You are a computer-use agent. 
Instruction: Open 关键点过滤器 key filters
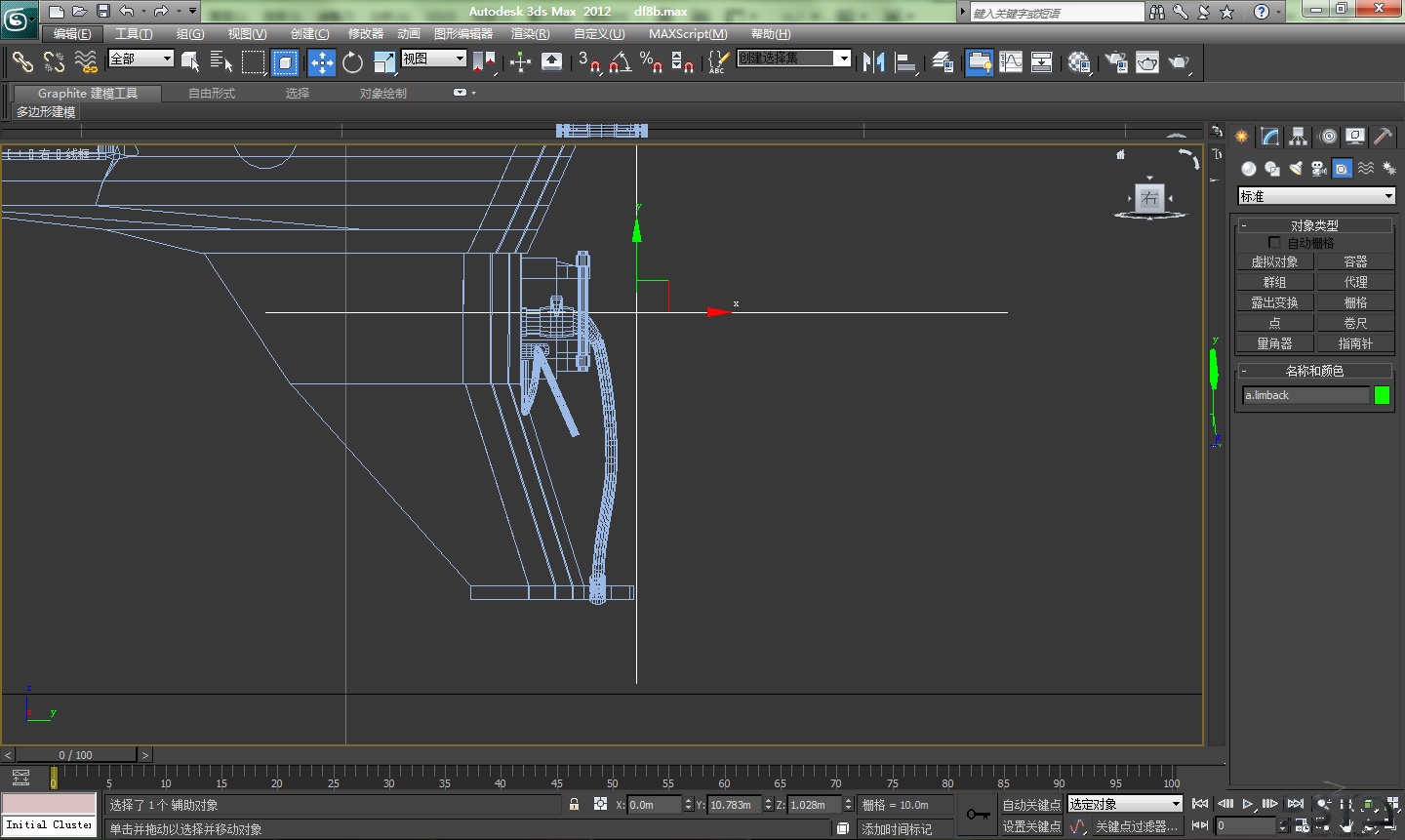pyautogui.click(x=1137, y=826)
